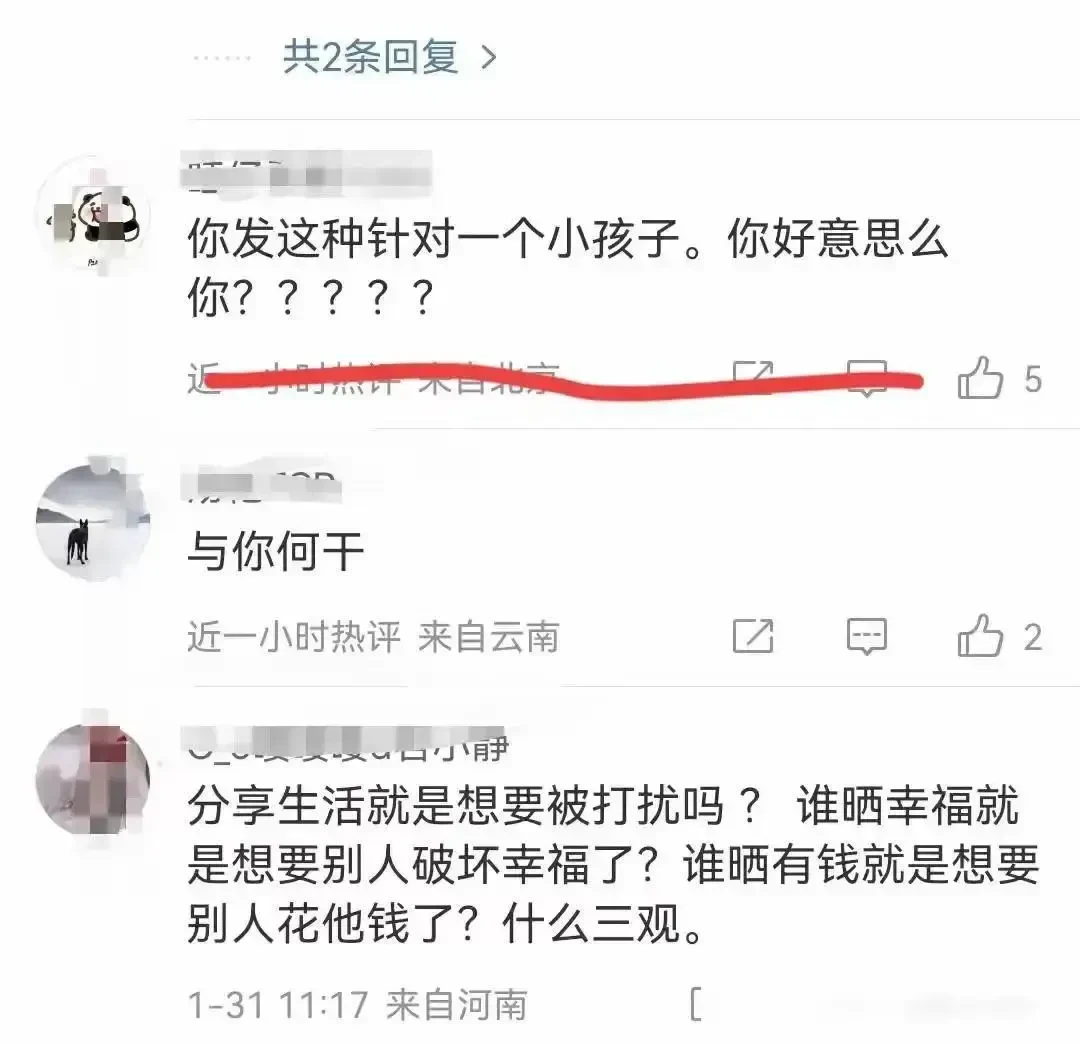Screen dimensions: 1080x1044
Task: Reply to the 你发这种针对一个小孩子 comment
Action: [x=866, y=378]
